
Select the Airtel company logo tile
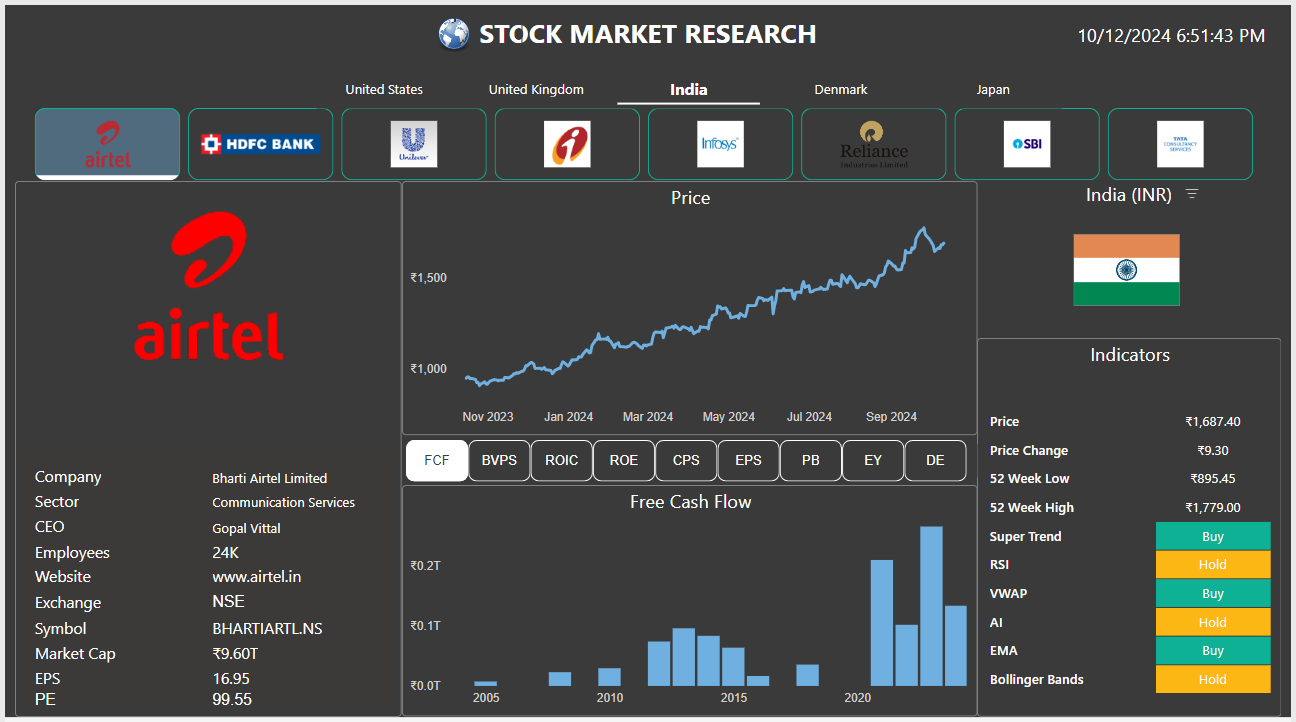(x=108, y=144)
